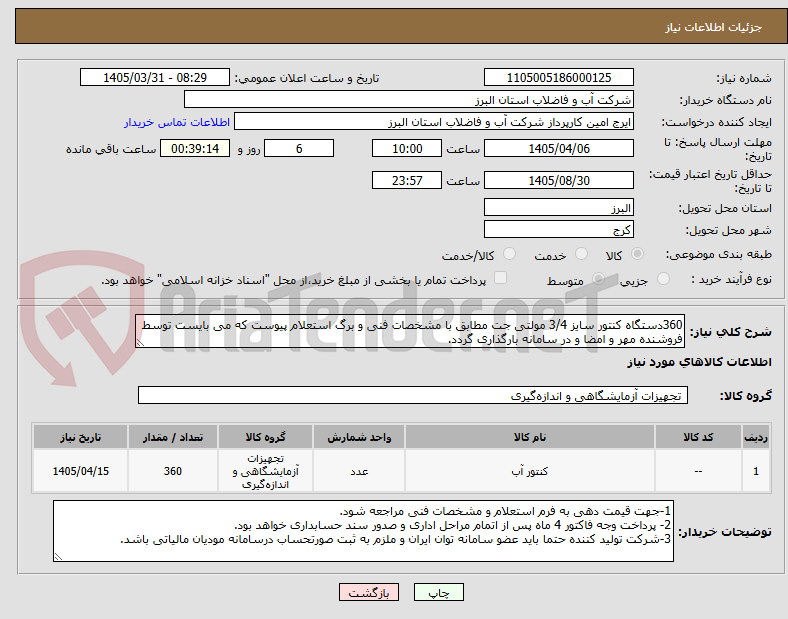Screen dimensions: 788x619
Task: Click the delivery city field کرج
Action: coord(558,230)
